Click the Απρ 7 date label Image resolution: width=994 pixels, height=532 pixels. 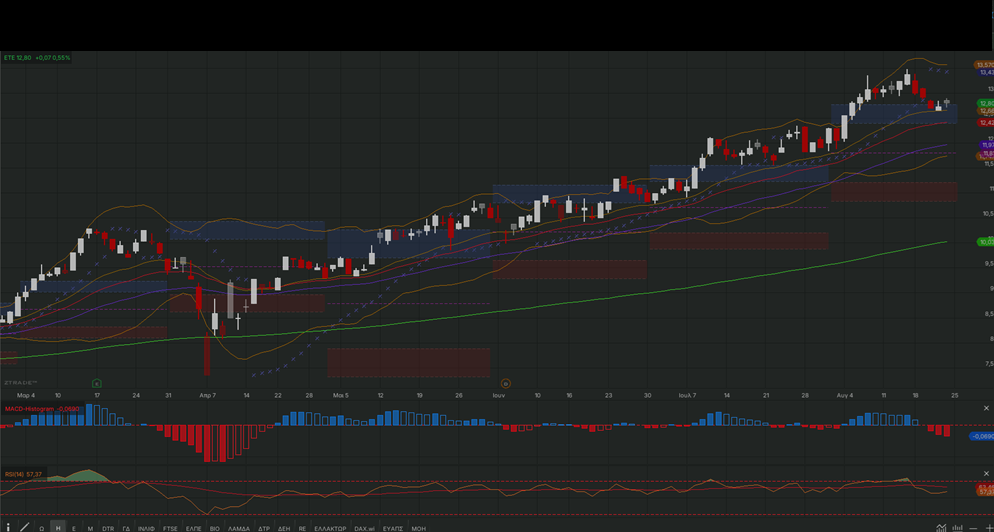pyautogui.click(x=207, y=395)
